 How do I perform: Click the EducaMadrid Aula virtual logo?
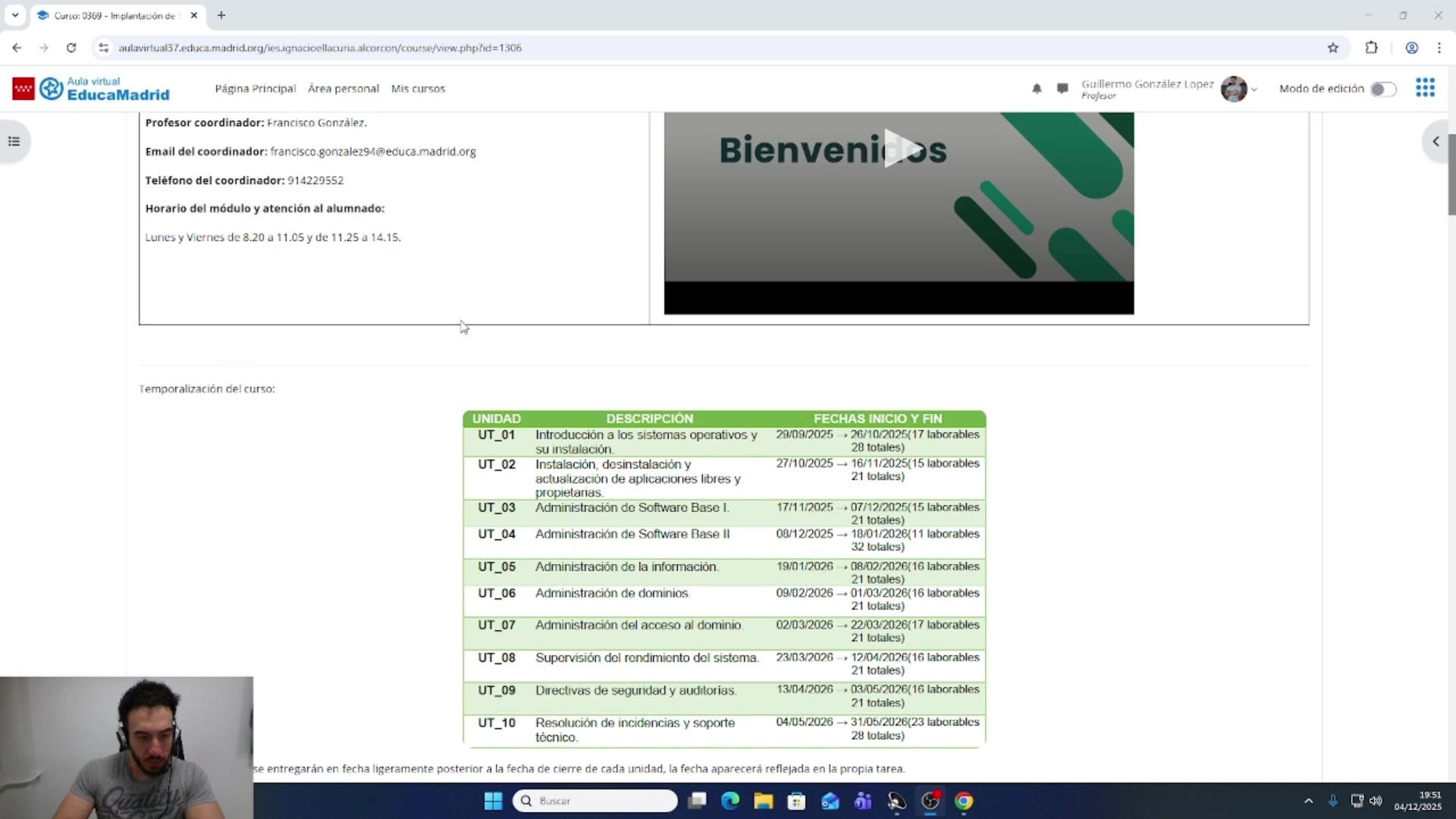tap(91, 89)
